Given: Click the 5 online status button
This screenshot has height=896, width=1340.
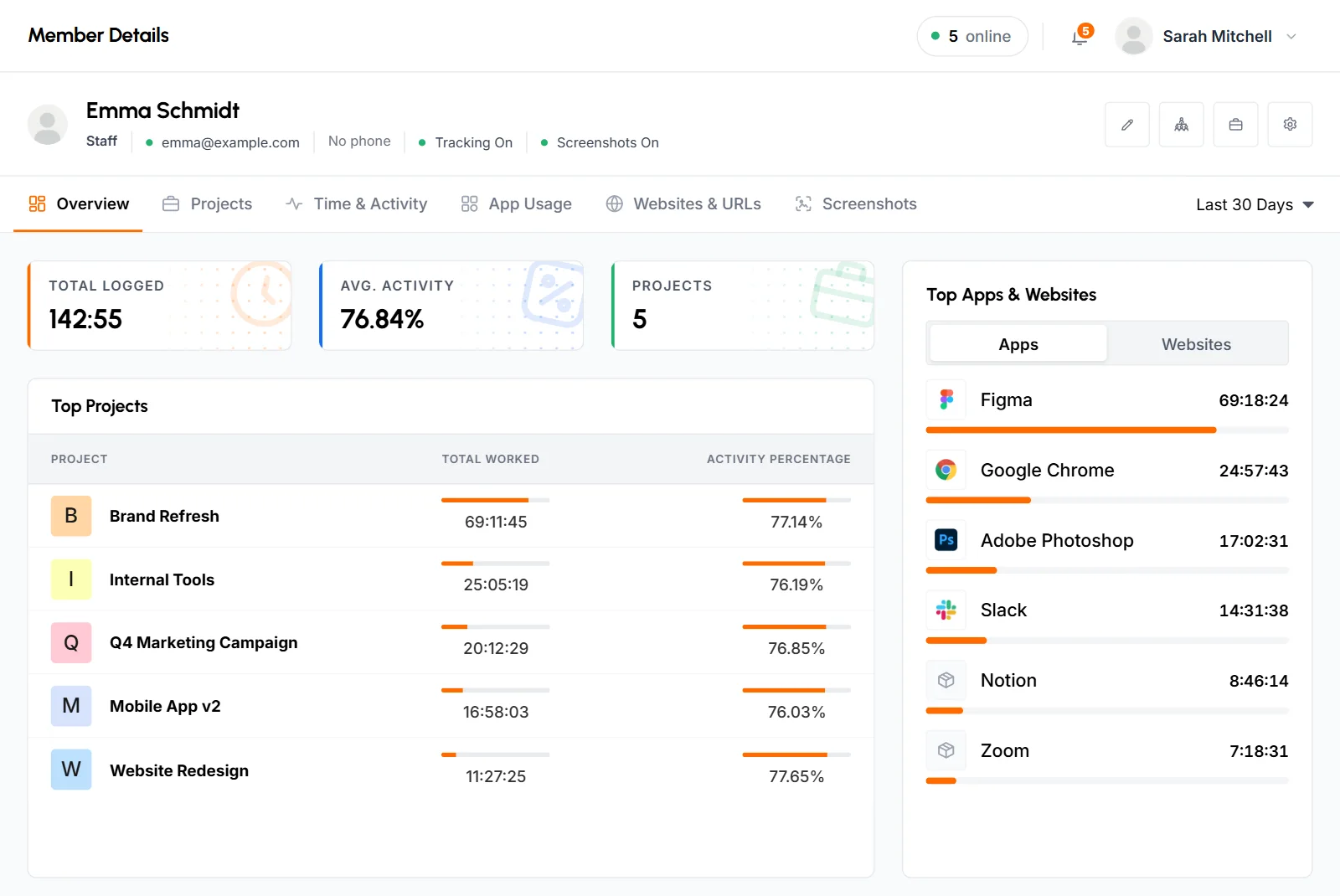Looking at the screenshot, I should click(x=972, y=37).
